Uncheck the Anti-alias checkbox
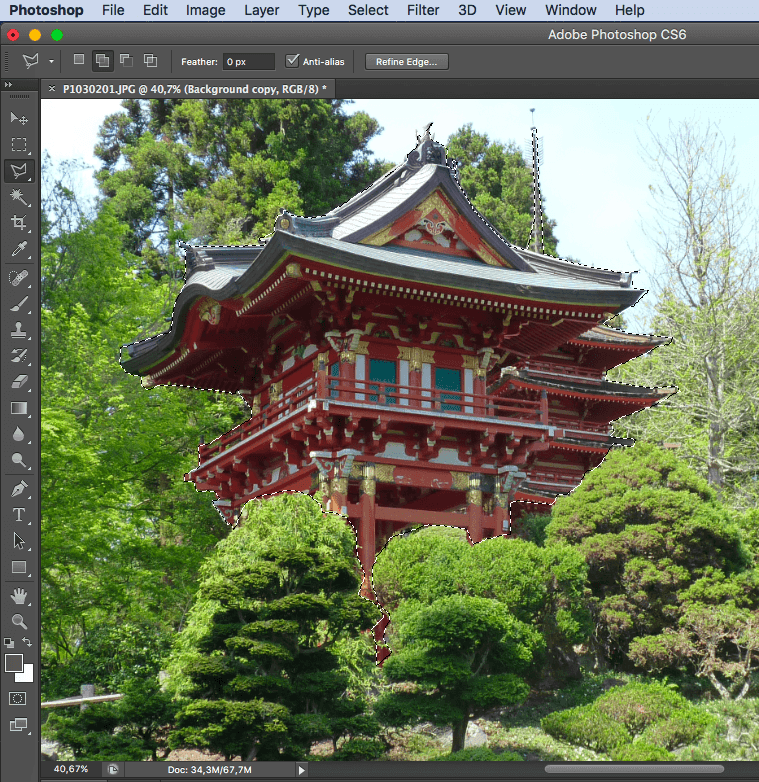Viewport: 759px width, 782px height. coord(292,61)
